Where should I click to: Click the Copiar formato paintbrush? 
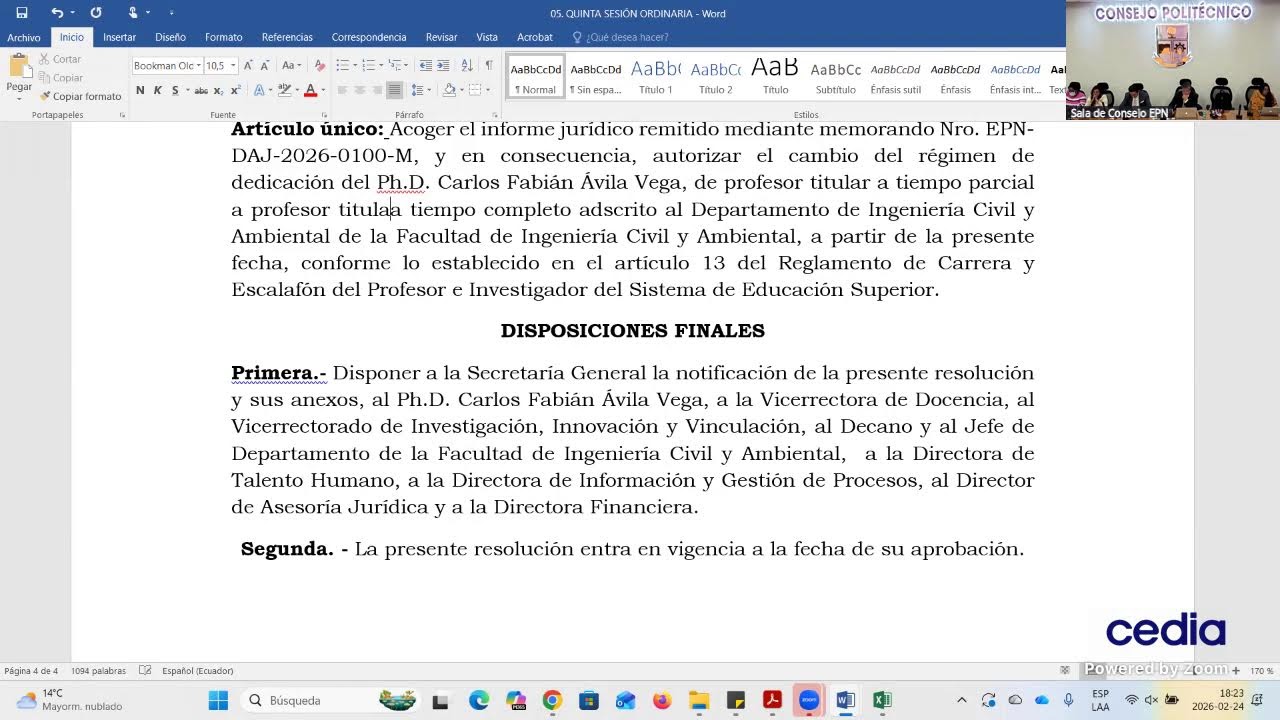(81, 96)
